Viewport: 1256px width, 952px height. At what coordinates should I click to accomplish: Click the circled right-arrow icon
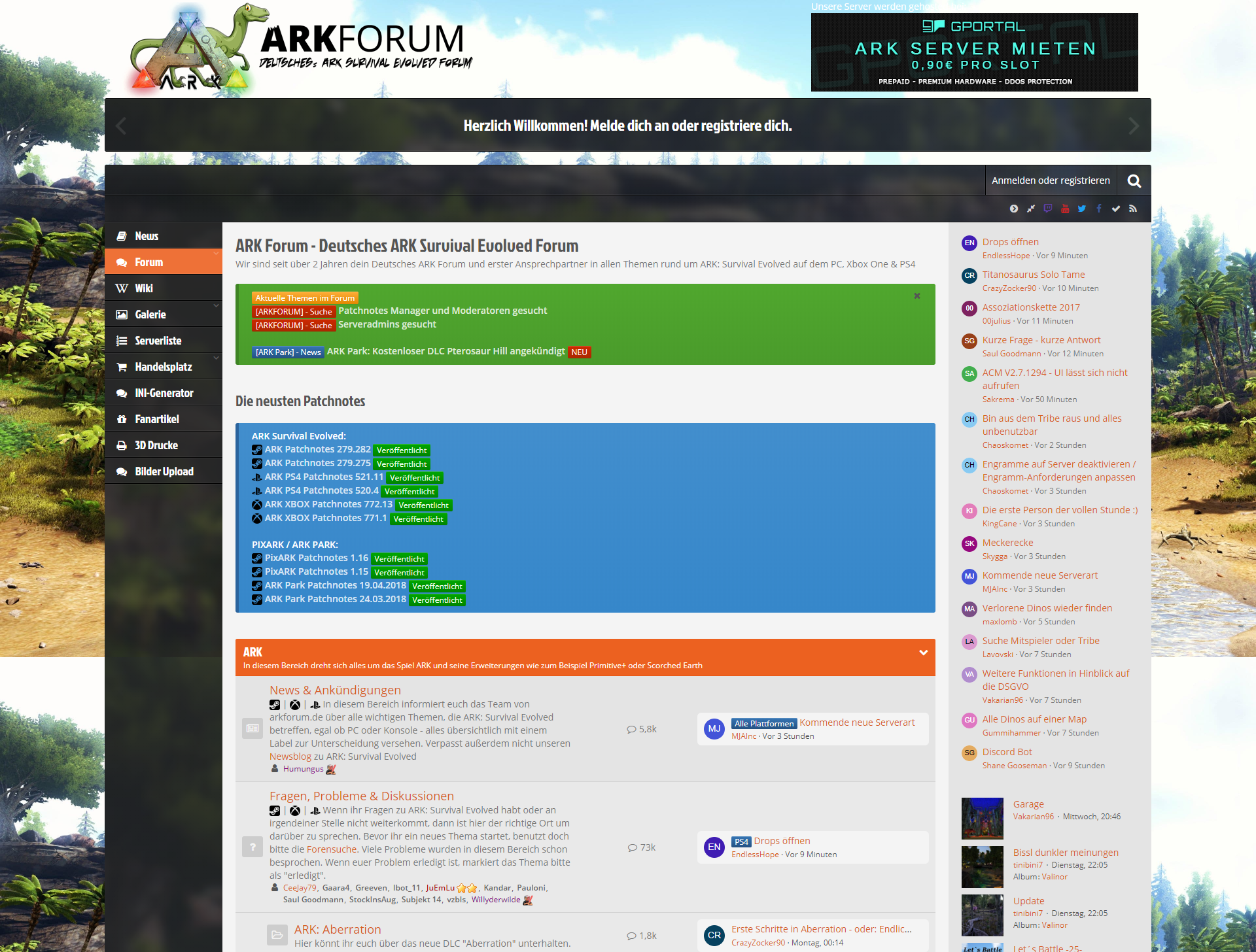pyautogui.click(x=1014, y=209)
